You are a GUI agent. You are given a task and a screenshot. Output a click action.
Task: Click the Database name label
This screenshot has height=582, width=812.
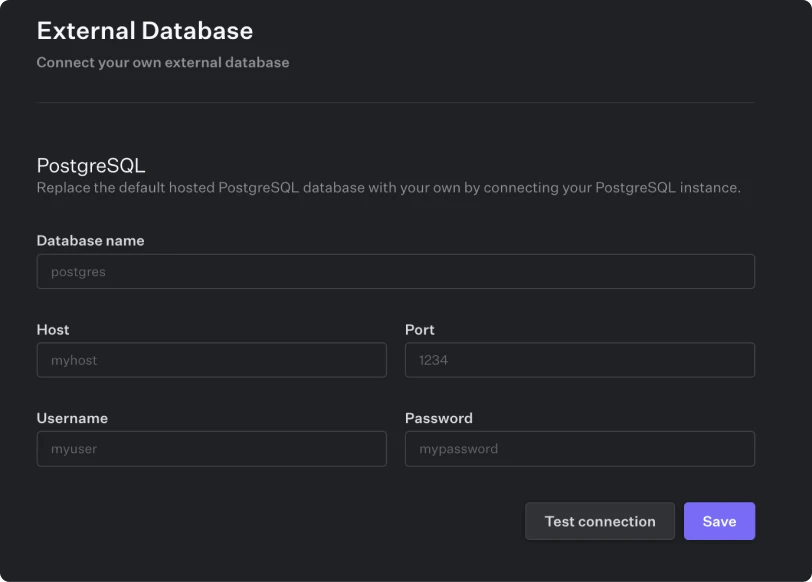[90, 241]
